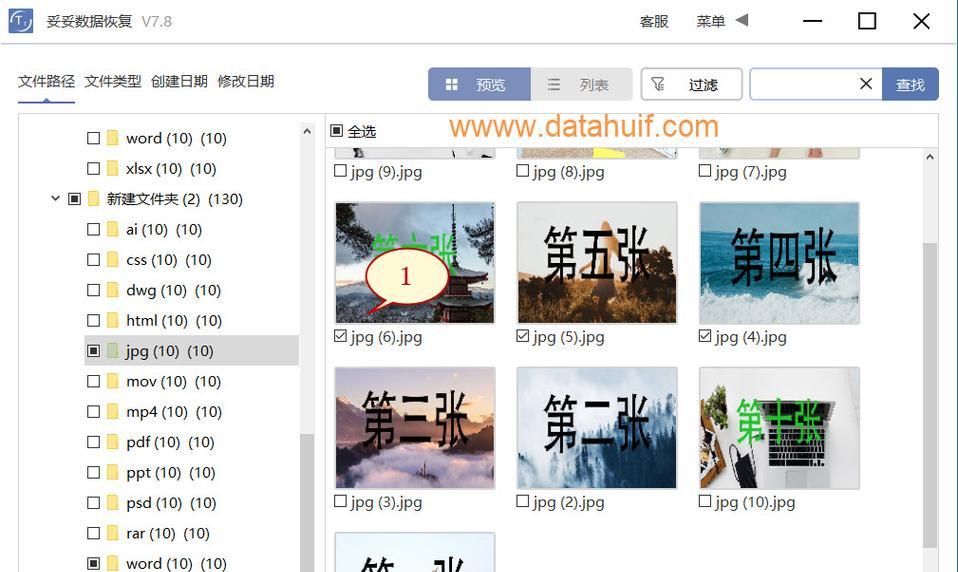
Task: Click folder icon of css (10)
Action: (x=112, y=260)
